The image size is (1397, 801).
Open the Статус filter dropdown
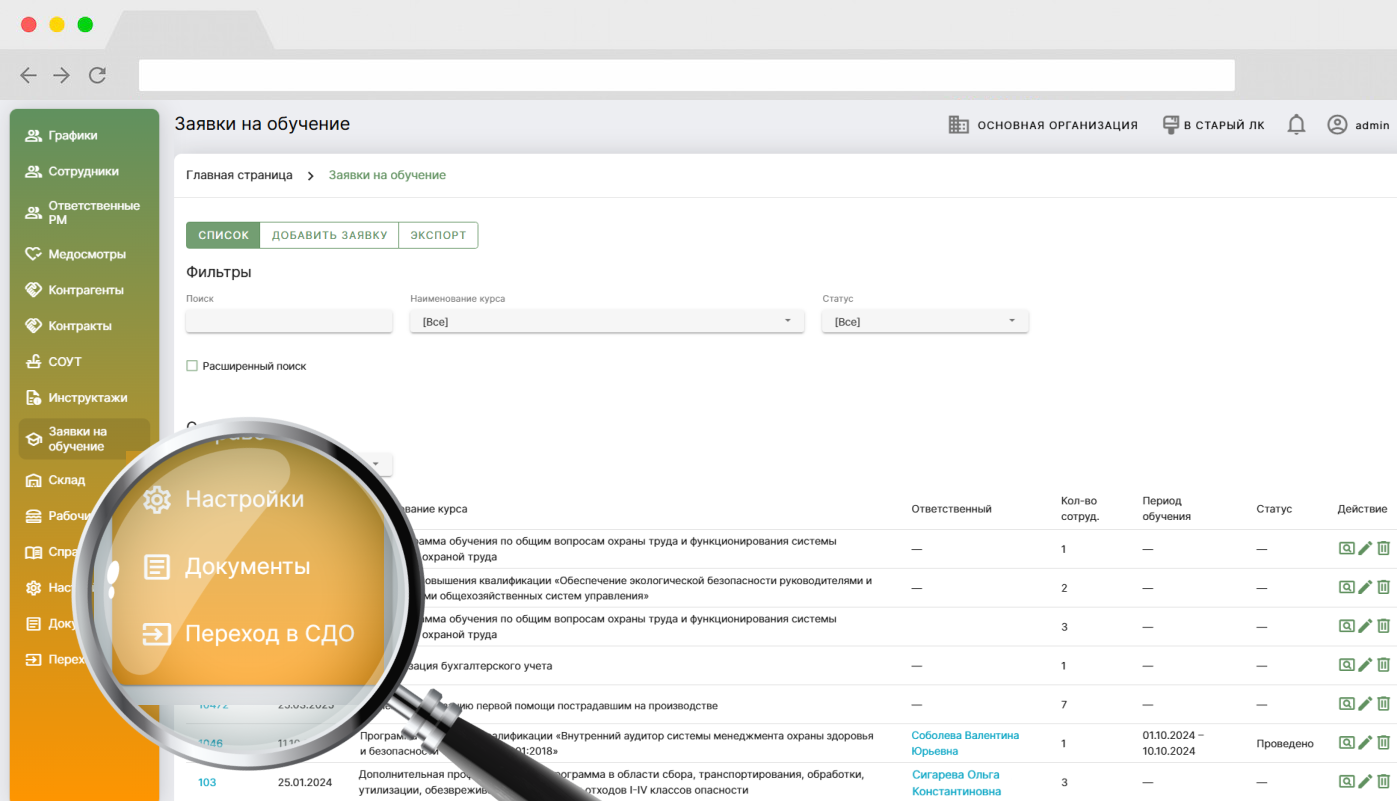(924, 322)
